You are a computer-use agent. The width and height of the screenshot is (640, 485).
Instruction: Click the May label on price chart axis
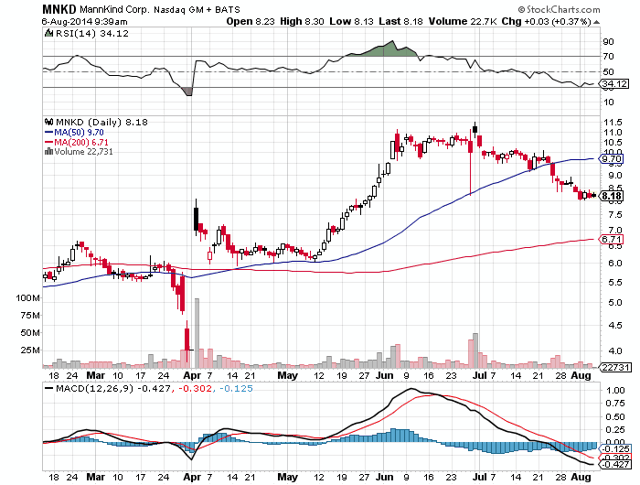287,376
